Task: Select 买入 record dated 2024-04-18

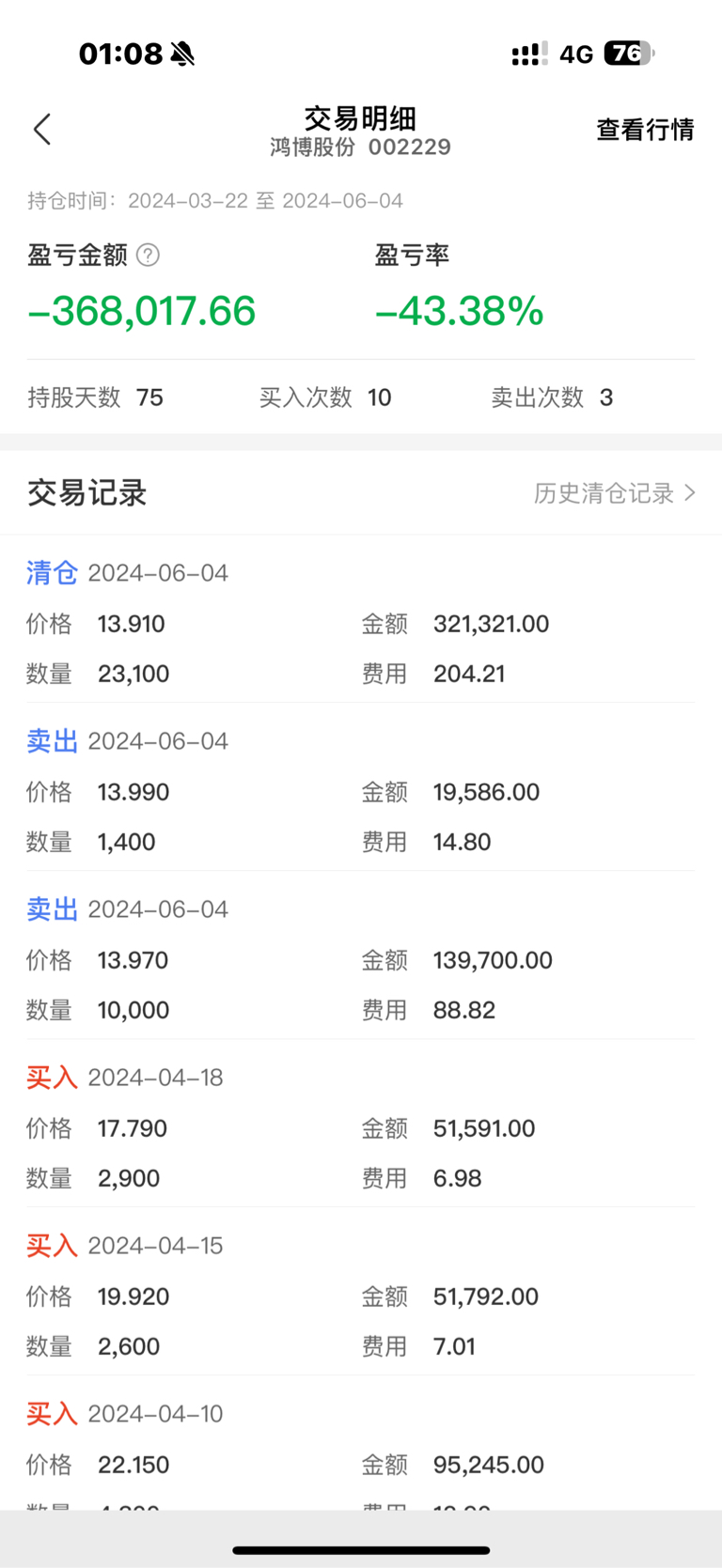Action: pyautogui.click(x=361, y=1127)
